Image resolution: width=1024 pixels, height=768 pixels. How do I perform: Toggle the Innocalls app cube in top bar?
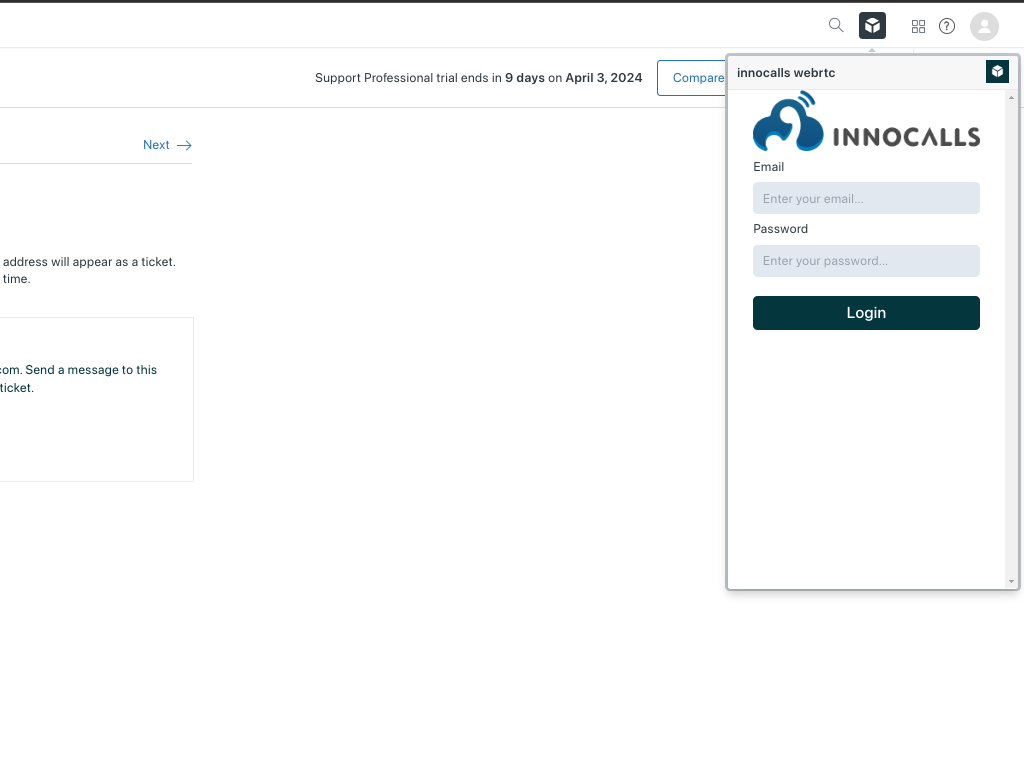point(872,26)
